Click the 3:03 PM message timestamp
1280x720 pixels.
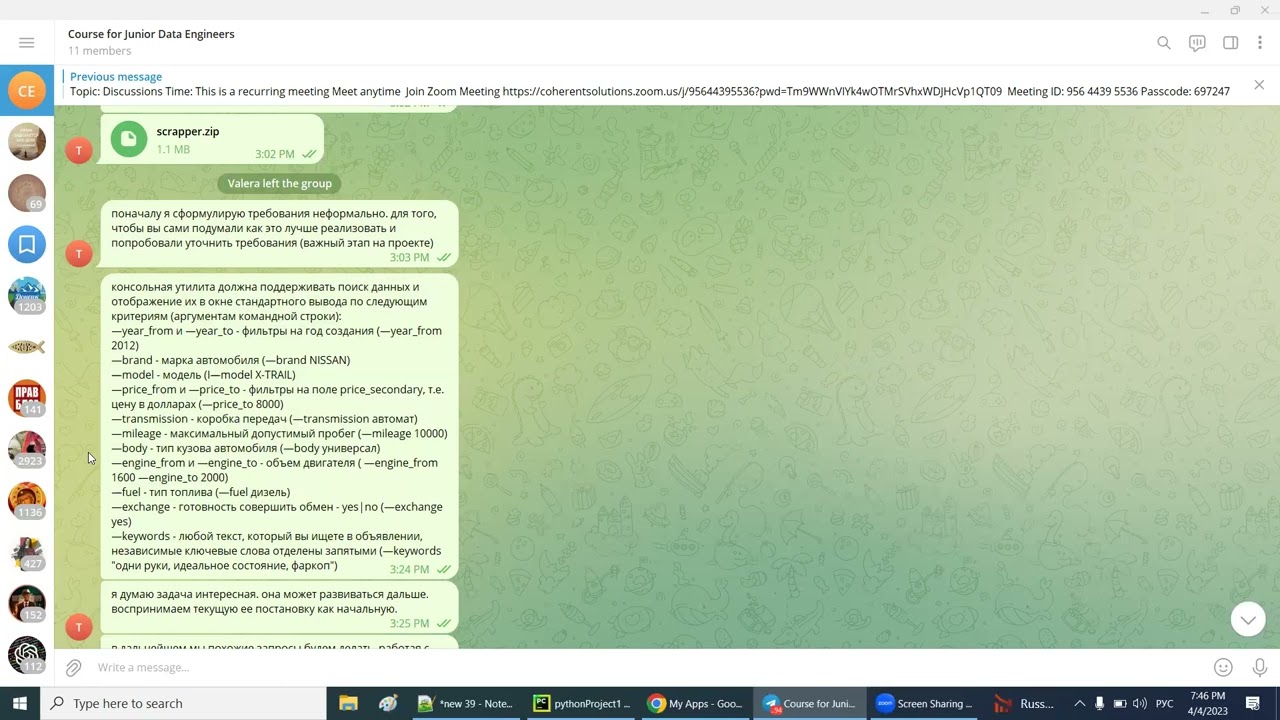point(409,257)
